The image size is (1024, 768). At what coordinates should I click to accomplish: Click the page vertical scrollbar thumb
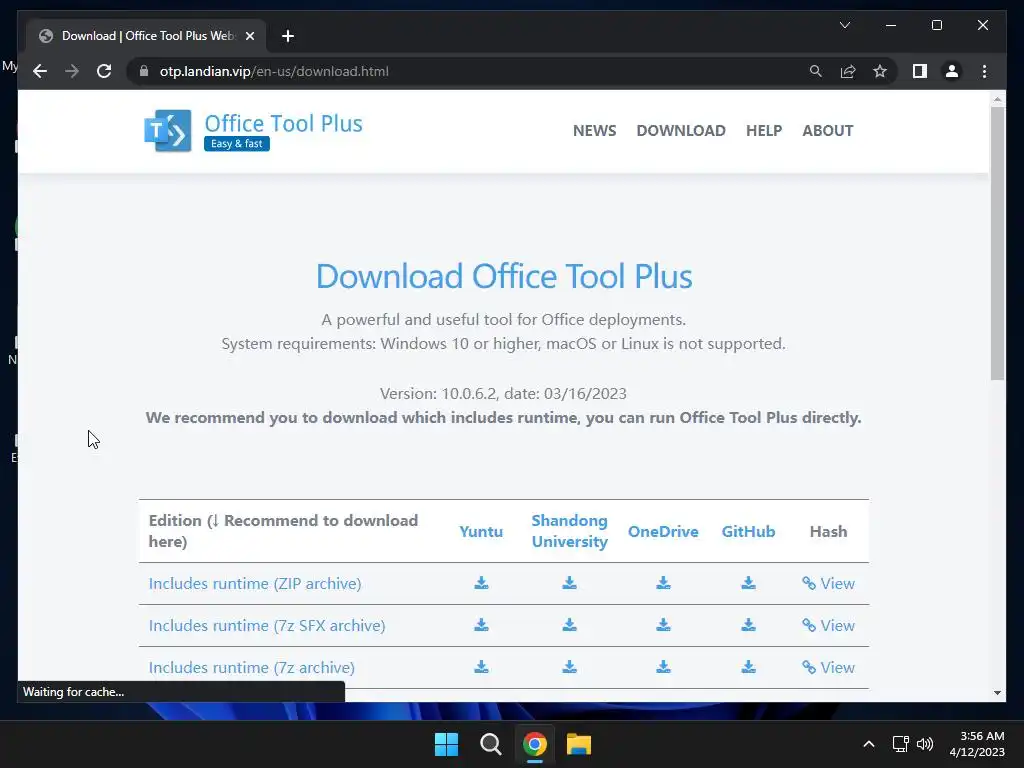[997, 243]
